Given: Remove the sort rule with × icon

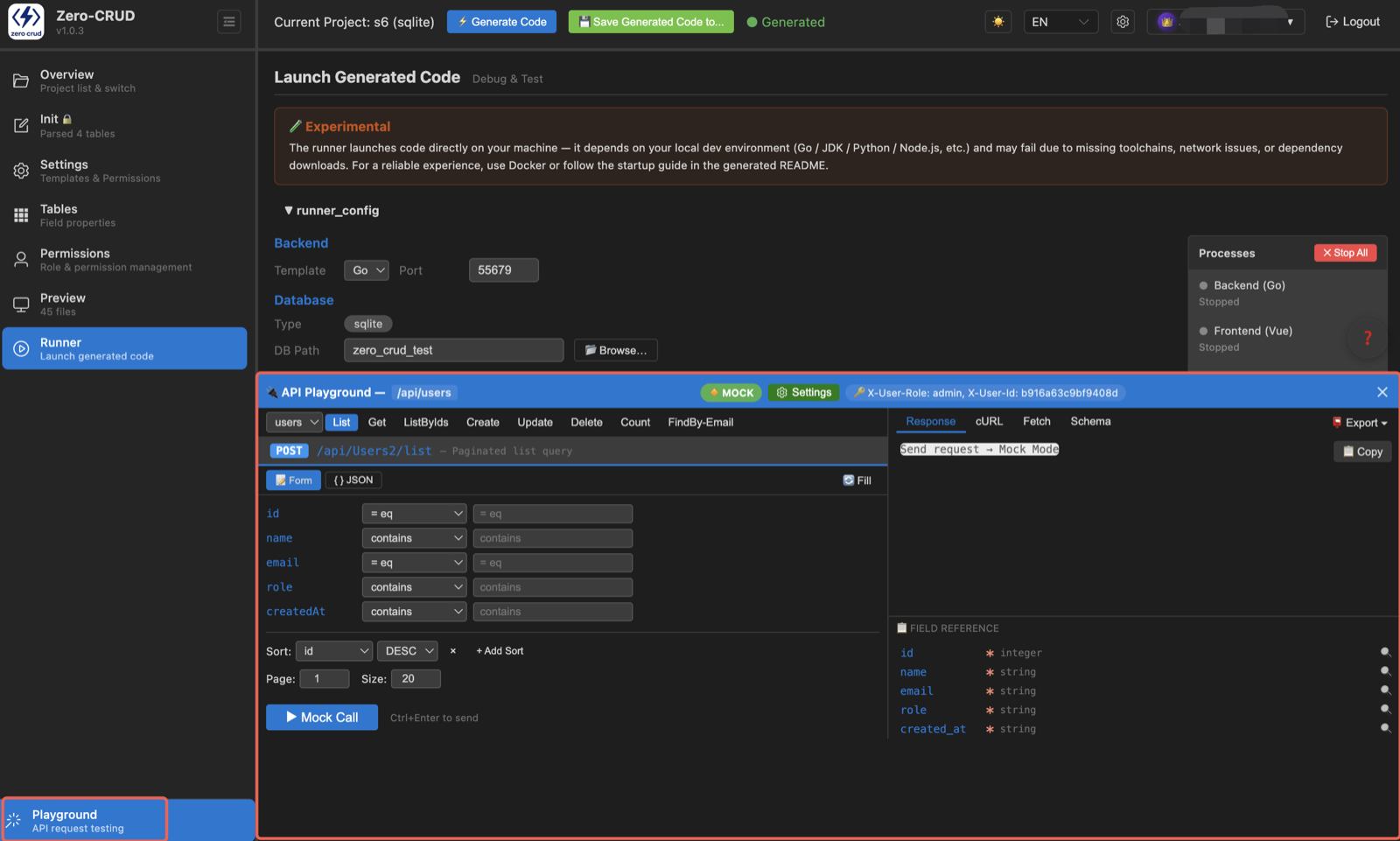Looking at the screenshot, I should click(452, 651).
